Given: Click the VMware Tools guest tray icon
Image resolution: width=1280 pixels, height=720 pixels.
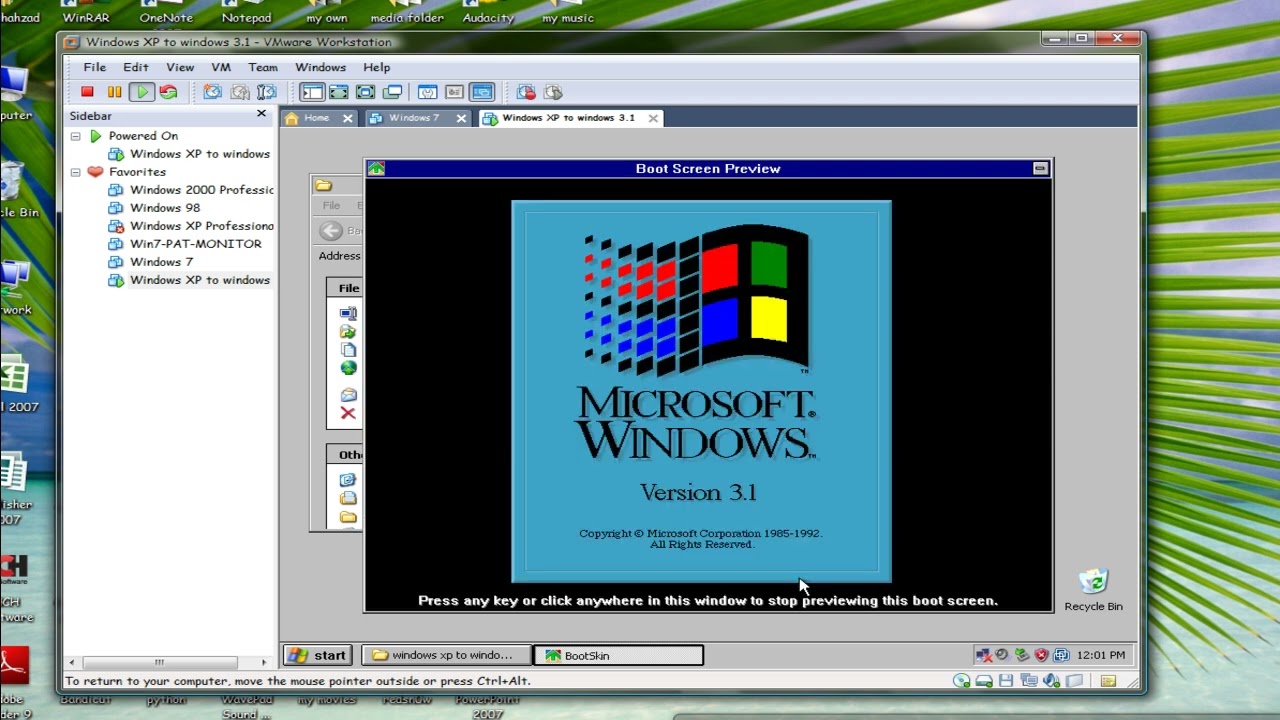Looking at the screenshot, I should (1061, 655).
